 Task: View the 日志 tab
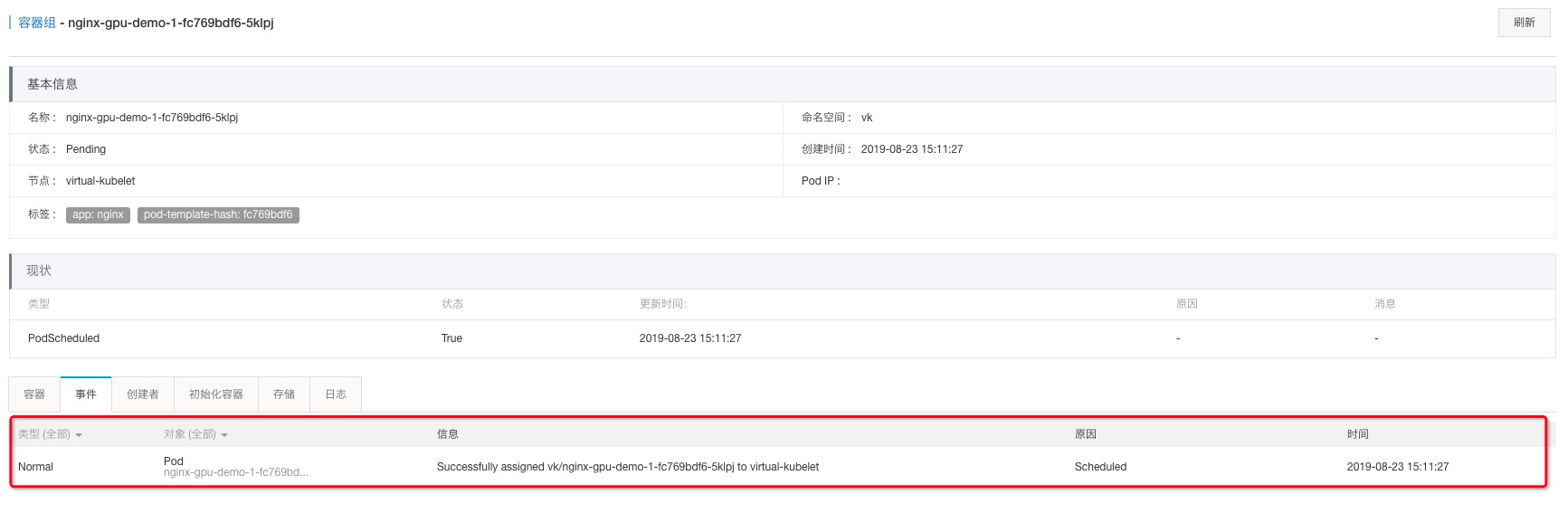click(x=336, y=395)
